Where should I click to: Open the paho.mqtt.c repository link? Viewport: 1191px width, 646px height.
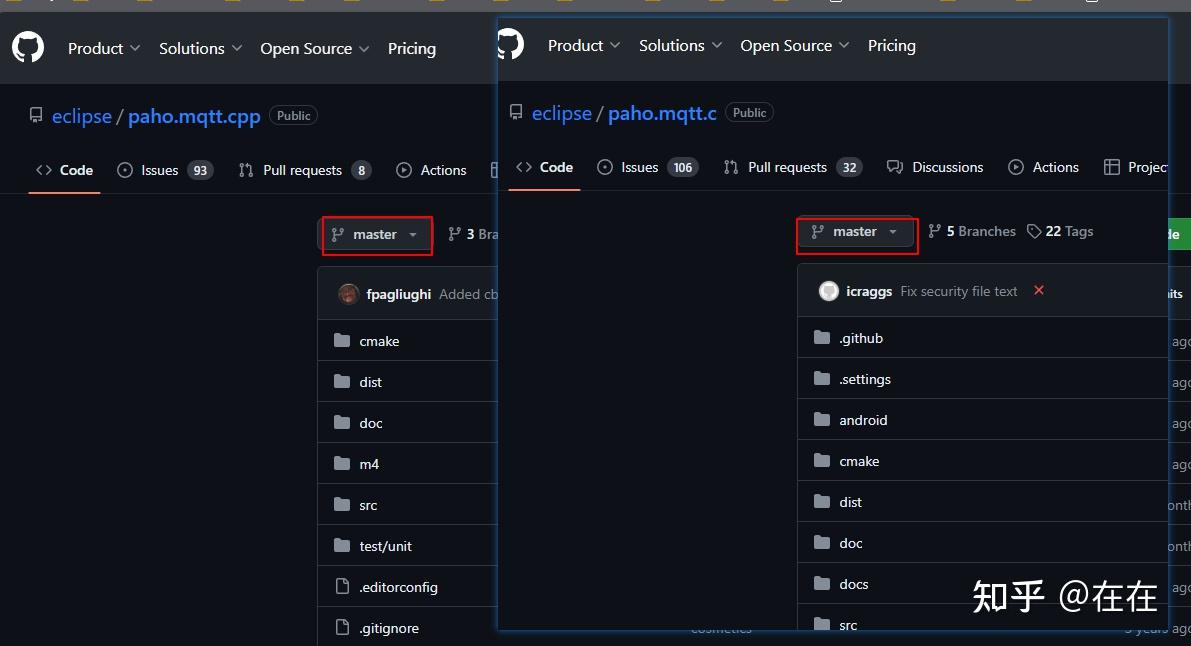662,113
